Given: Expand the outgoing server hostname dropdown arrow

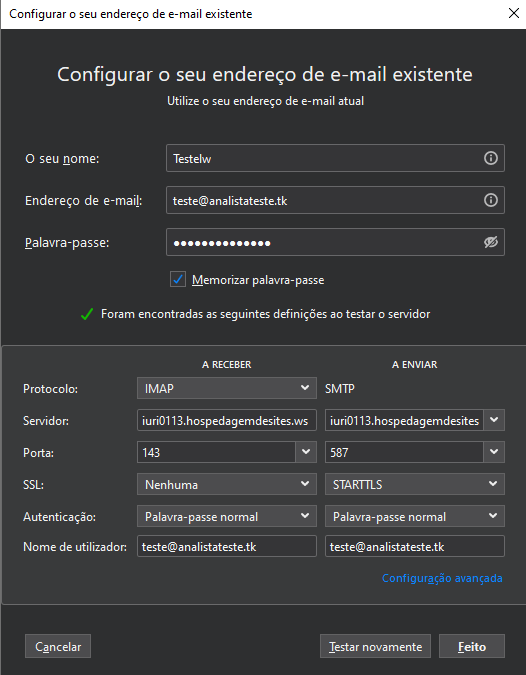Looking at the screenshot, I should click(494, 420).
